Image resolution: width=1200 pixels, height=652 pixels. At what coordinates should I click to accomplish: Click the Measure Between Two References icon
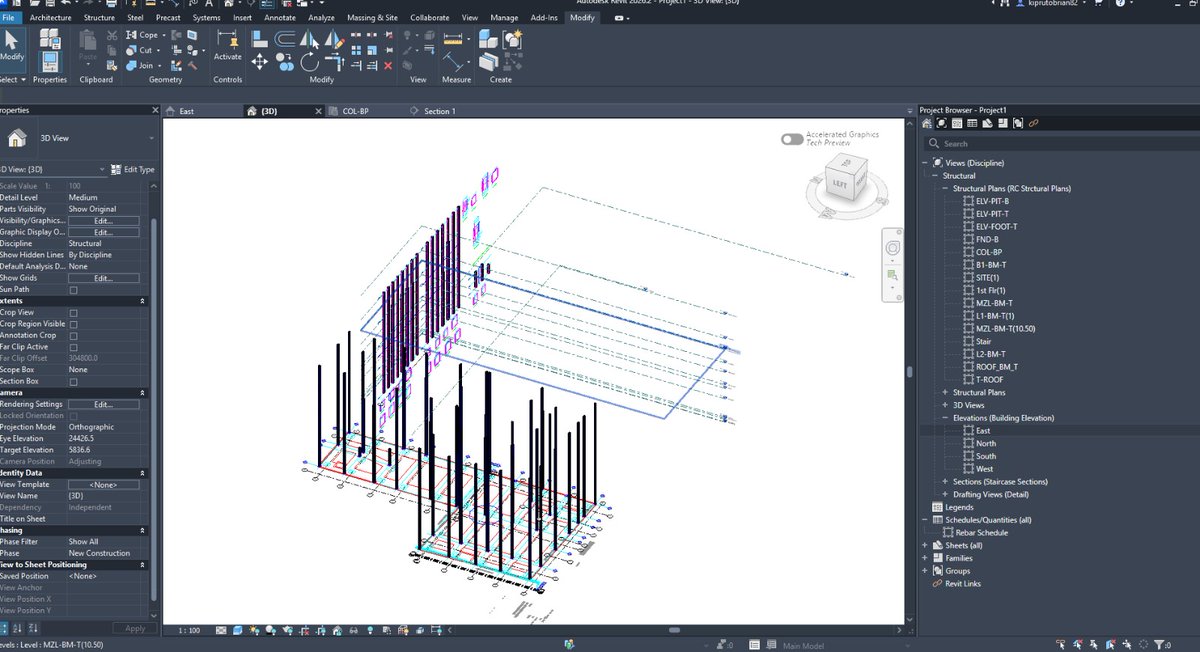454,62
